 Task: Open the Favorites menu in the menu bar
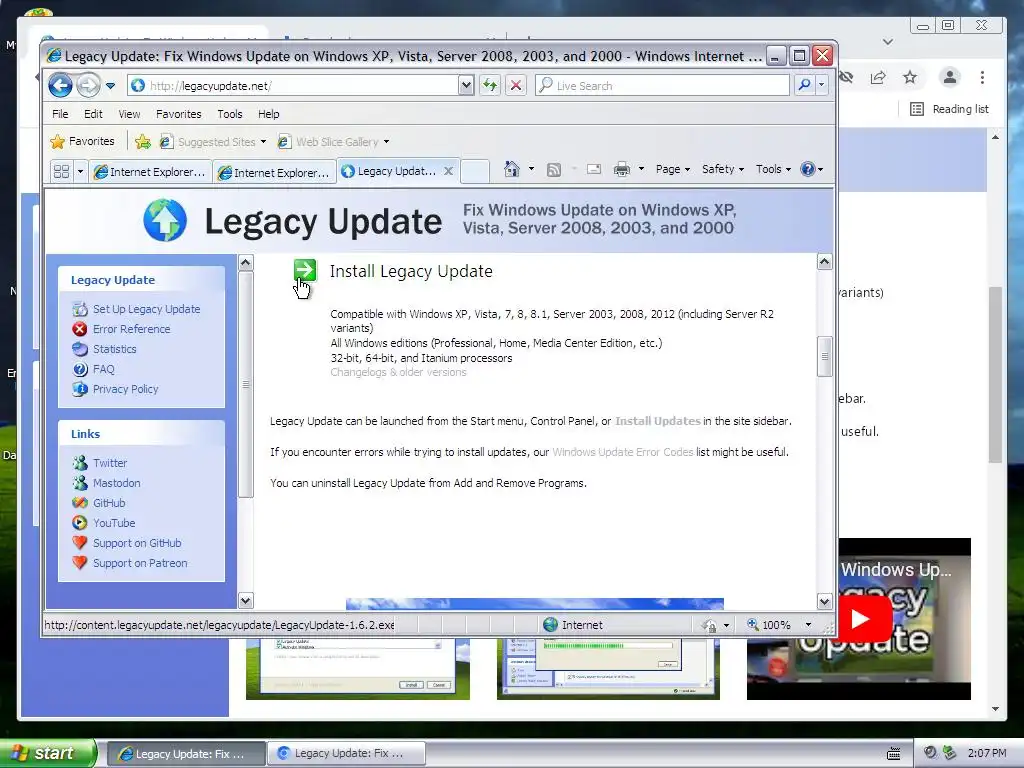coord(178,114)
